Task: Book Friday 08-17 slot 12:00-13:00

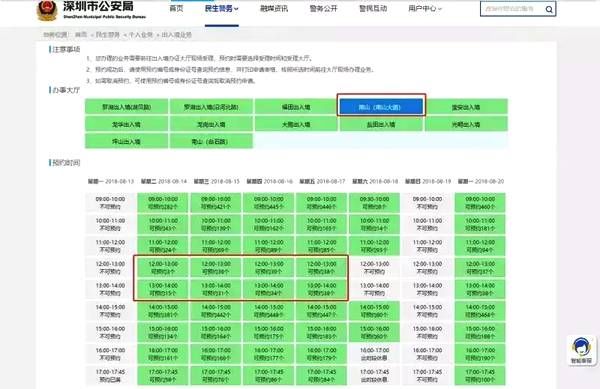Action: coord(321,267)
